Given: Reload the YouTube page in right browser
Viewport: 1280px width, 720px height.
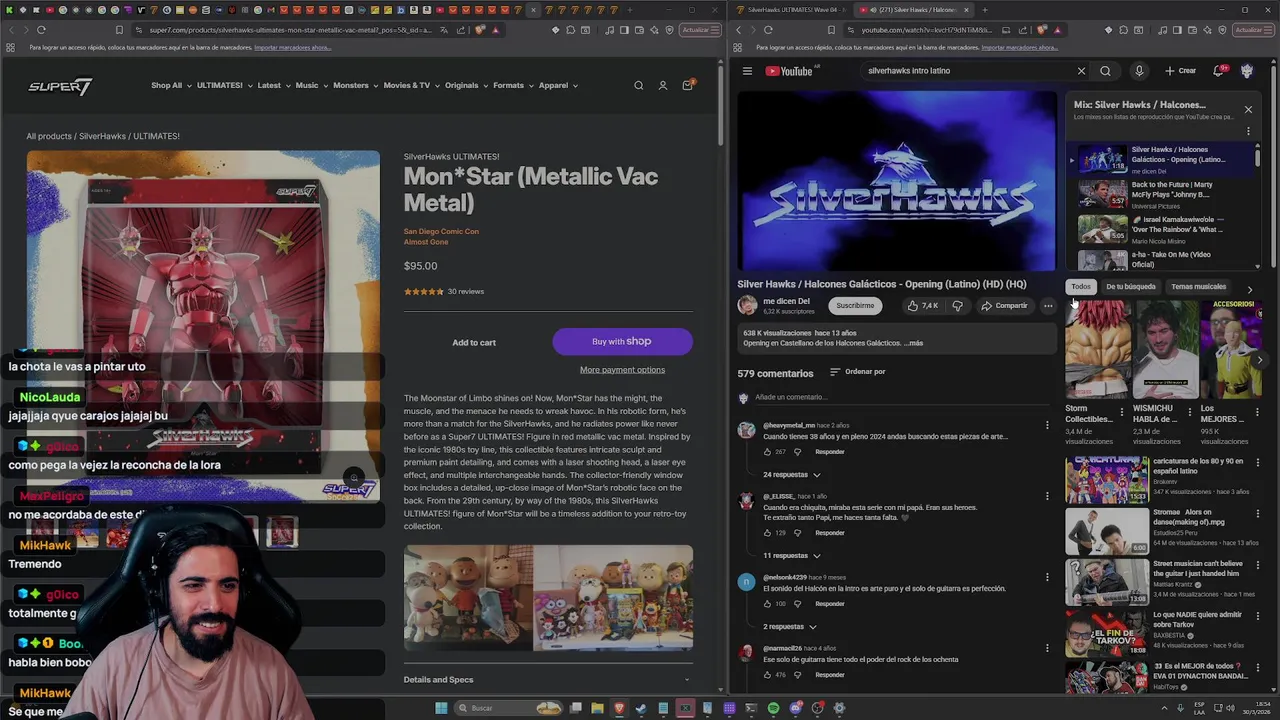Looking at the screenshot, I should [768, 30].
